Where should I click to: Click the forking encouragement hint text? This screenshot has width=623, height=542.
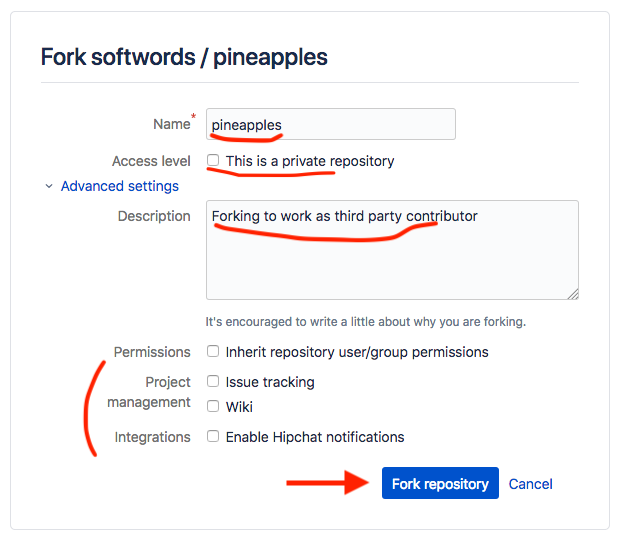[x=365, y=322]
